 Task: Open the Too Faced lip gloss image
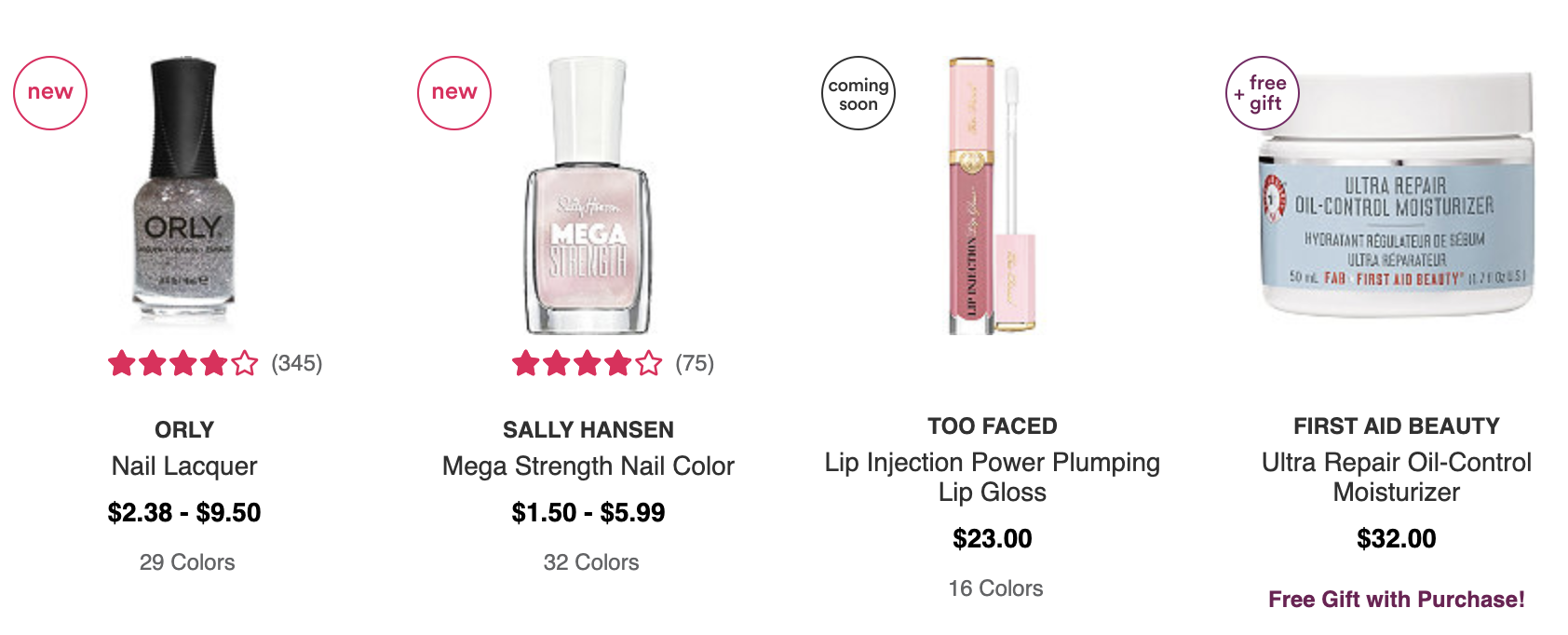coord(992,195)
